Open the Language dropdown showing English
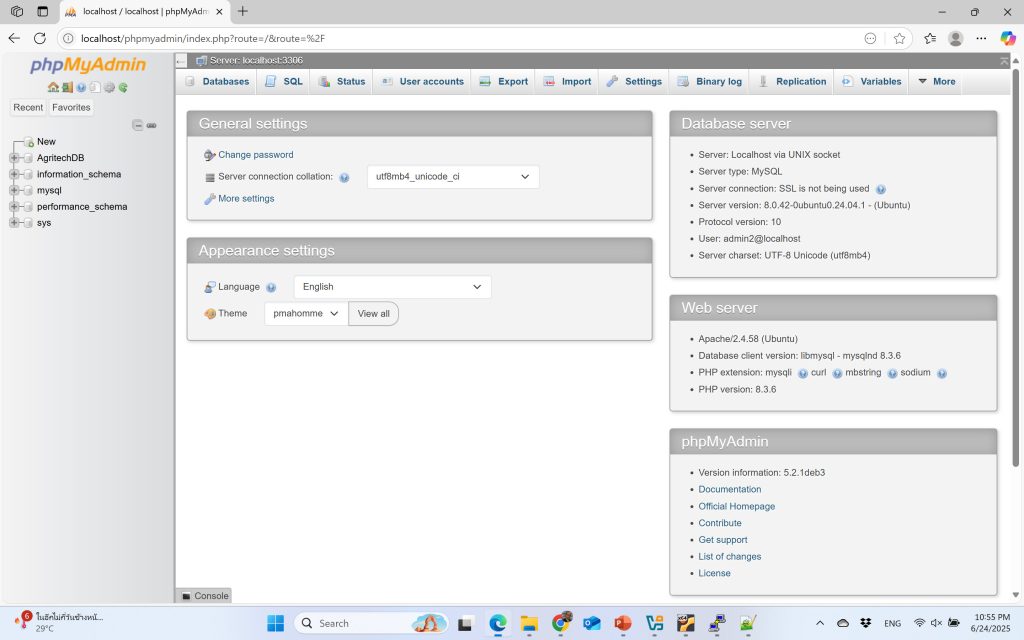Image resolution: width=1024 pixels, height=640 pixels. pyautogui.click(x=392, y=287)
